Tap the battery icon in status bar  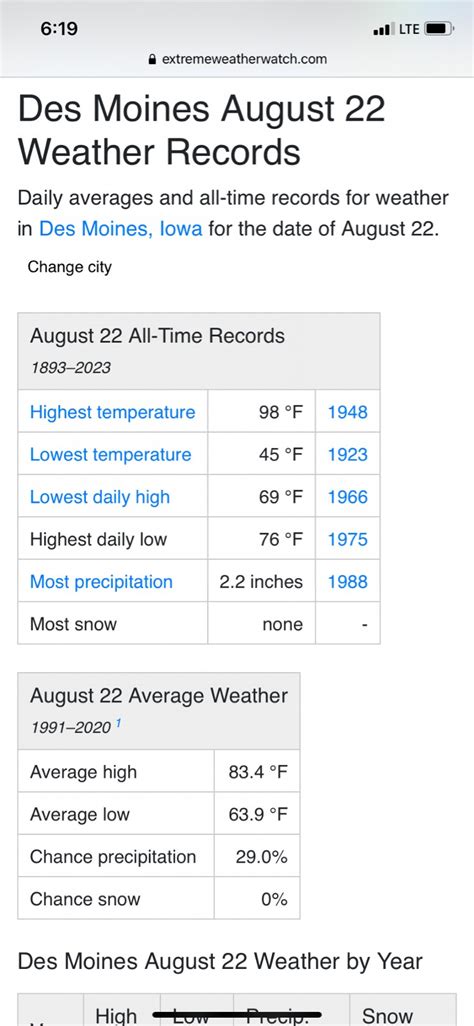(x=439, y=29)
